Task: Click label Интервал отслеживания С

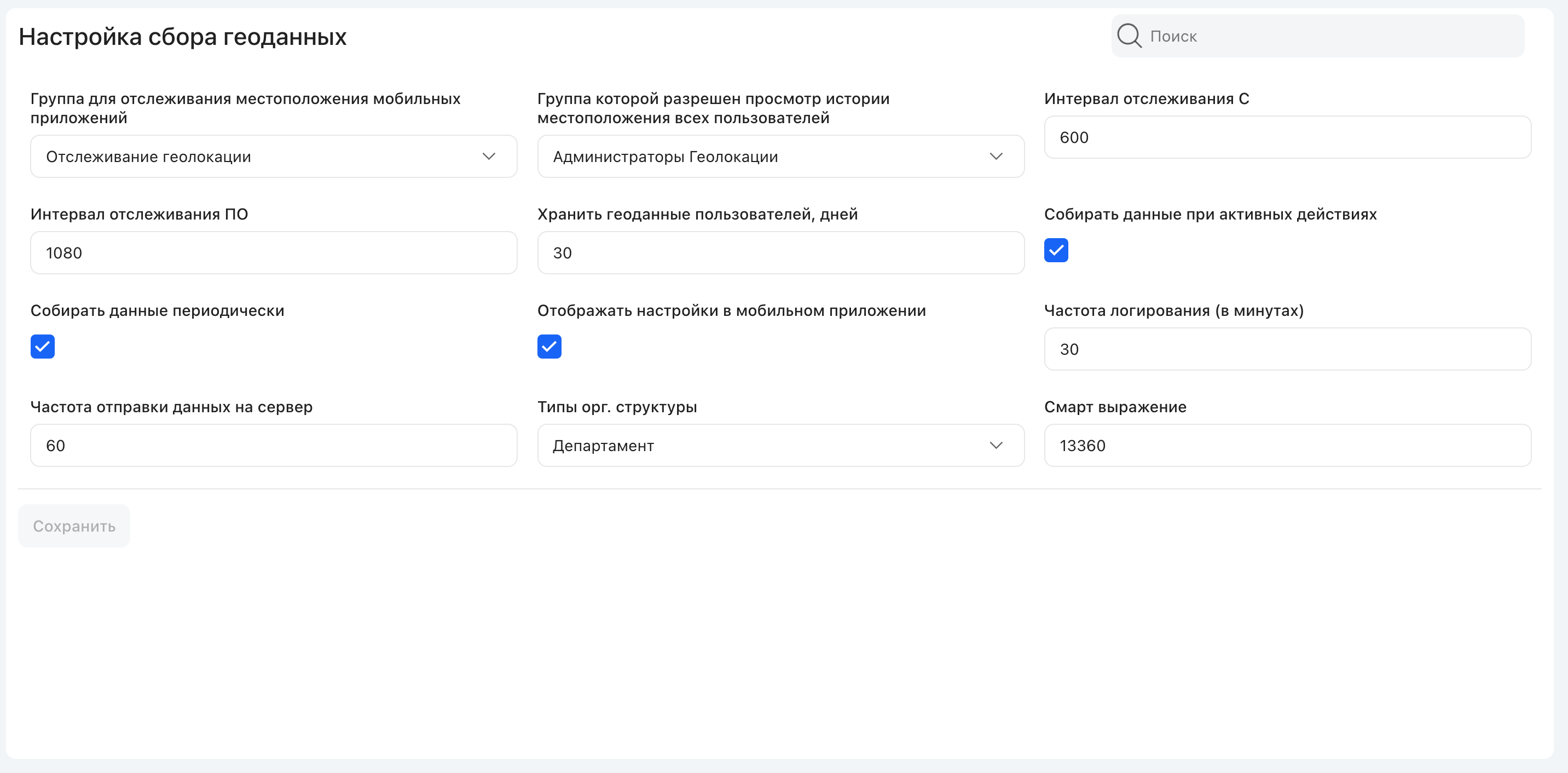Action: coord(1147,99)
